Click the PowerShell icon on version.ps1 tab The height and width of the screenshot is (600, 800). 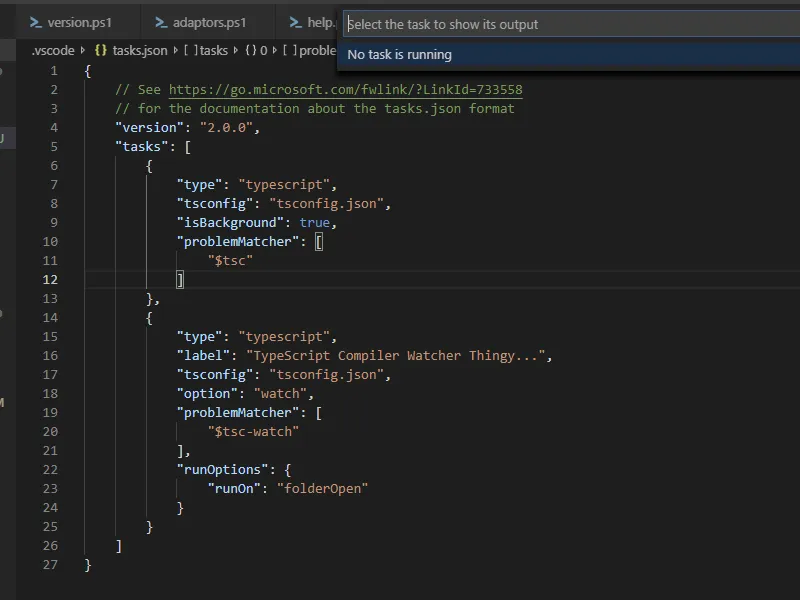[36, 22]
